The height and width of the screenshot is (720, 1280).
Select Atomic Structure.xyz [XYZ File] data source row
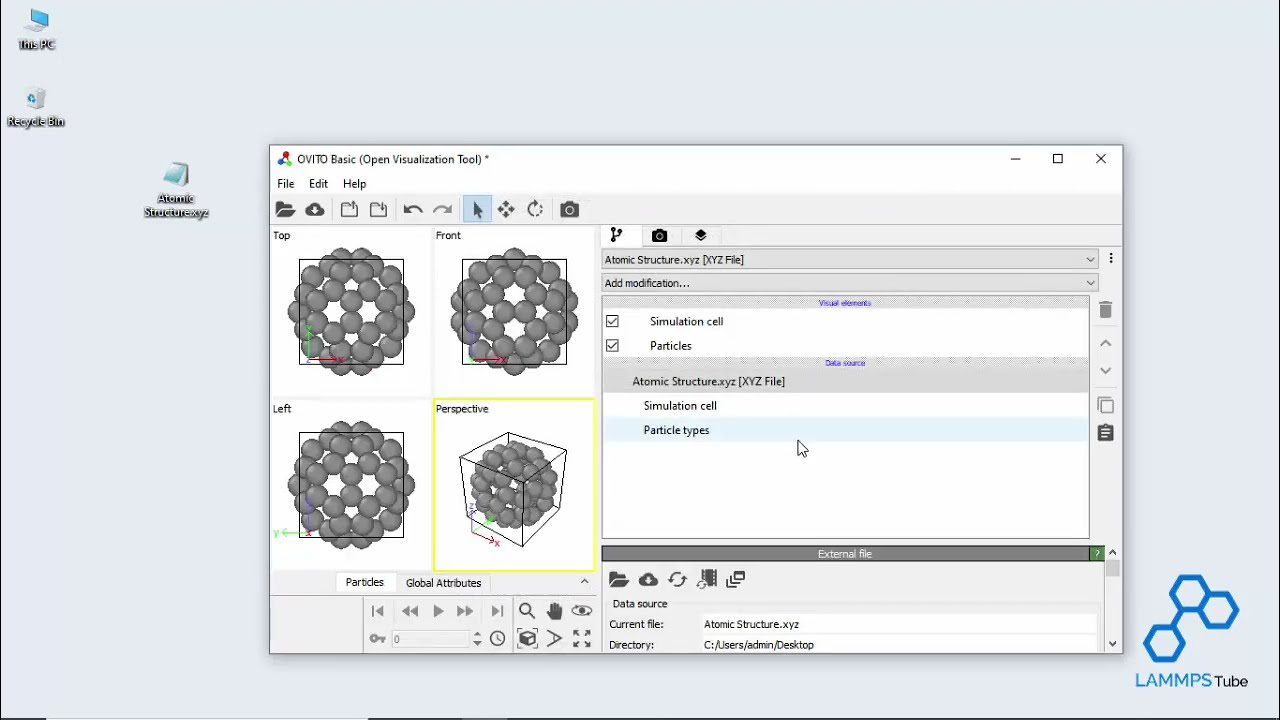845,381
